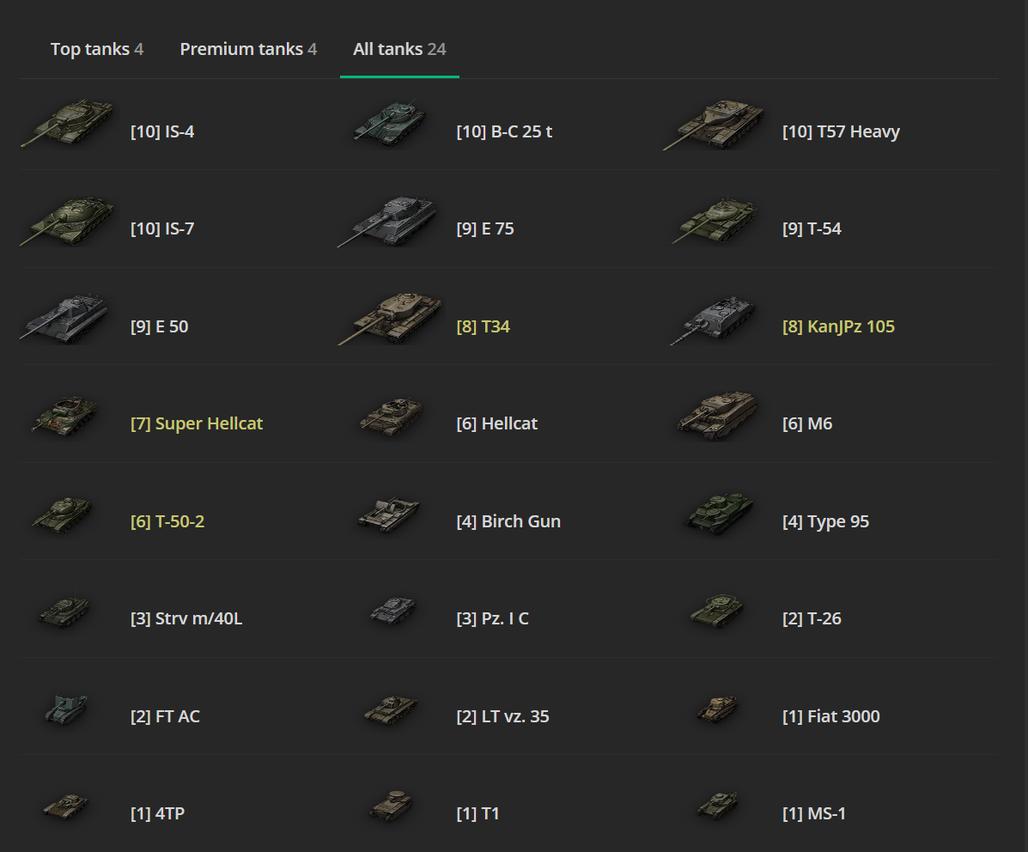Screen dimensions: 1028x852
Task: Click the [9] T-54 tank name
Action: coord(811,229)
